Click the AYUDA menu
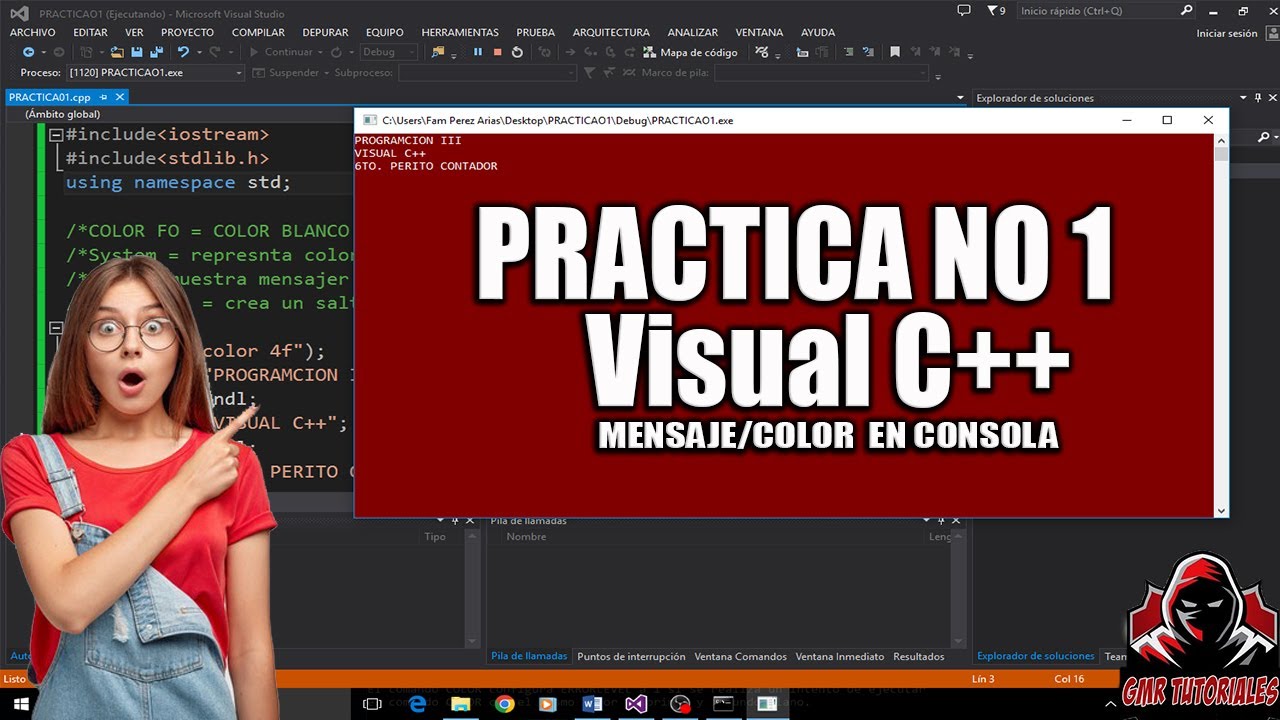 [x=818, y=32]
